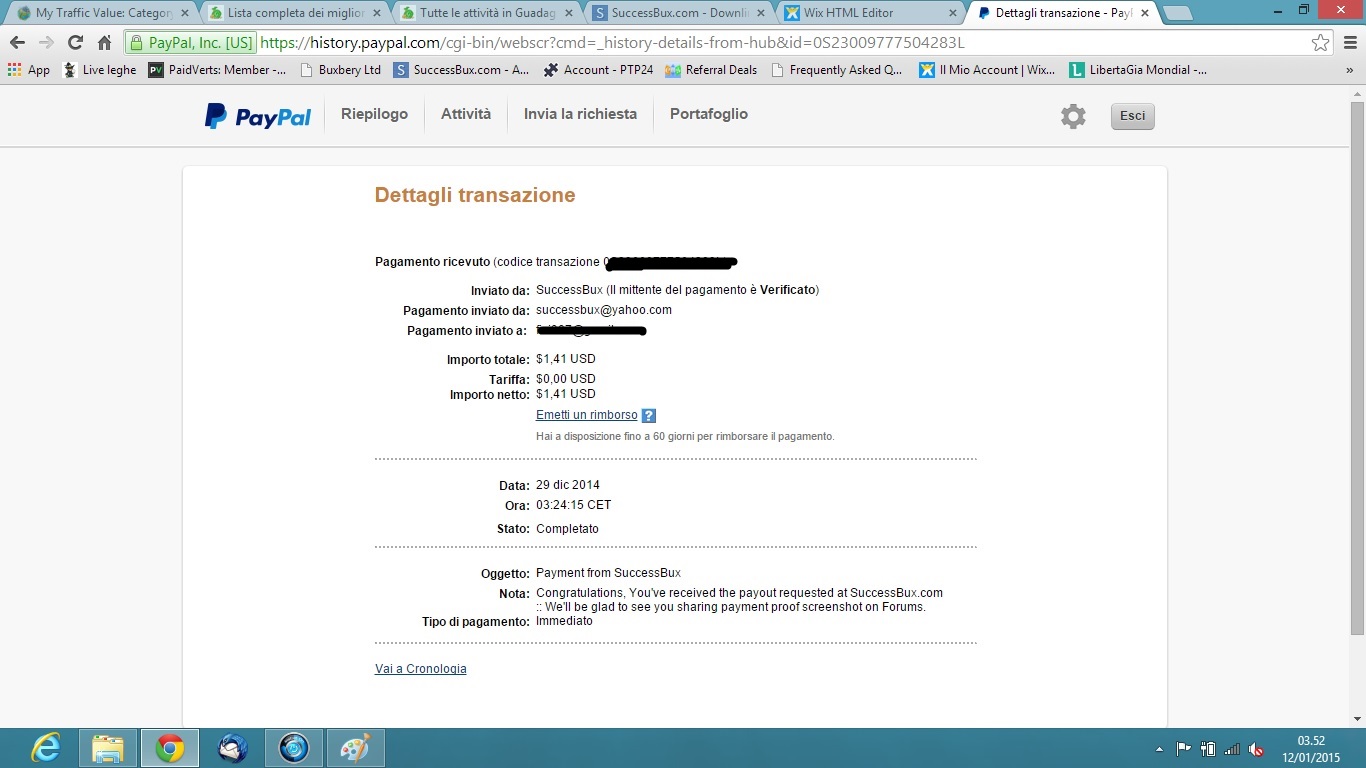Click the browser home icon
Screen dimensions: 1366x768
(104, 43)
